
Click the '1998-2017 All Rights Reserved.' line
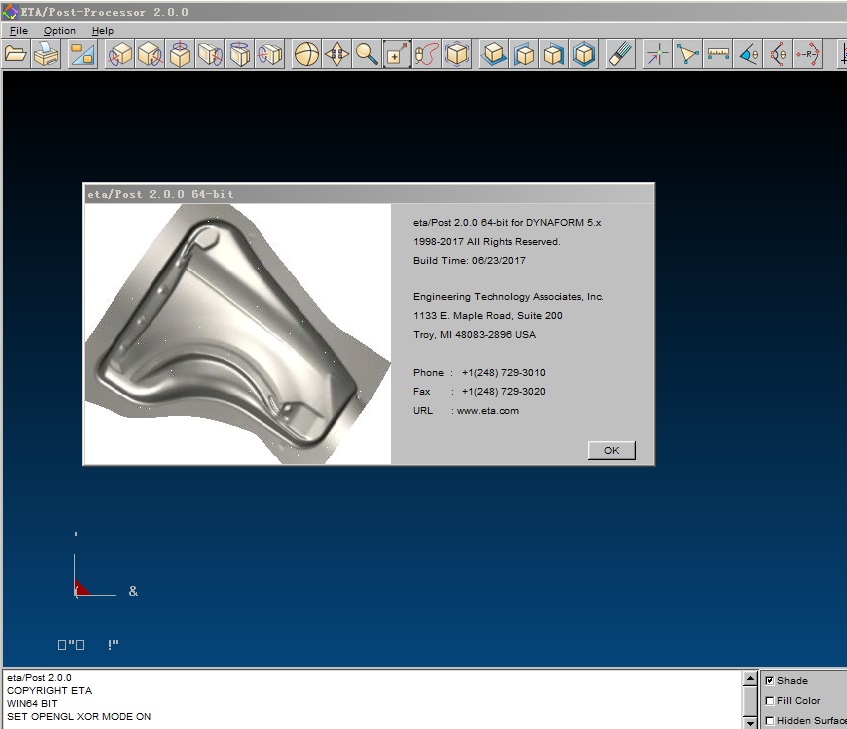pos(487,242)
